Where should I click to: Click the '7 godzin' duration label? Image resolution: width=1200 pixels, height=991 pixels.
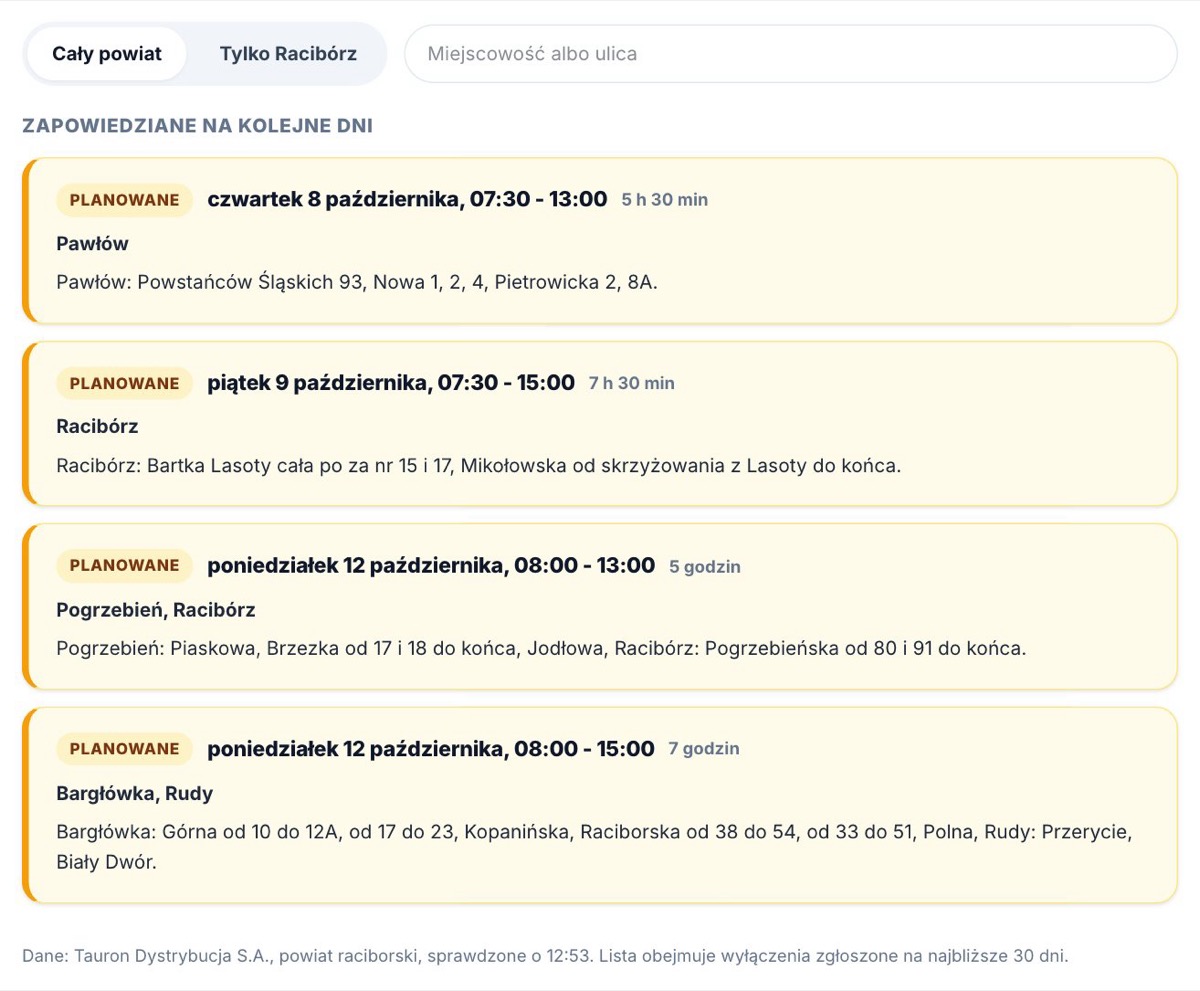tap(704, 749)
